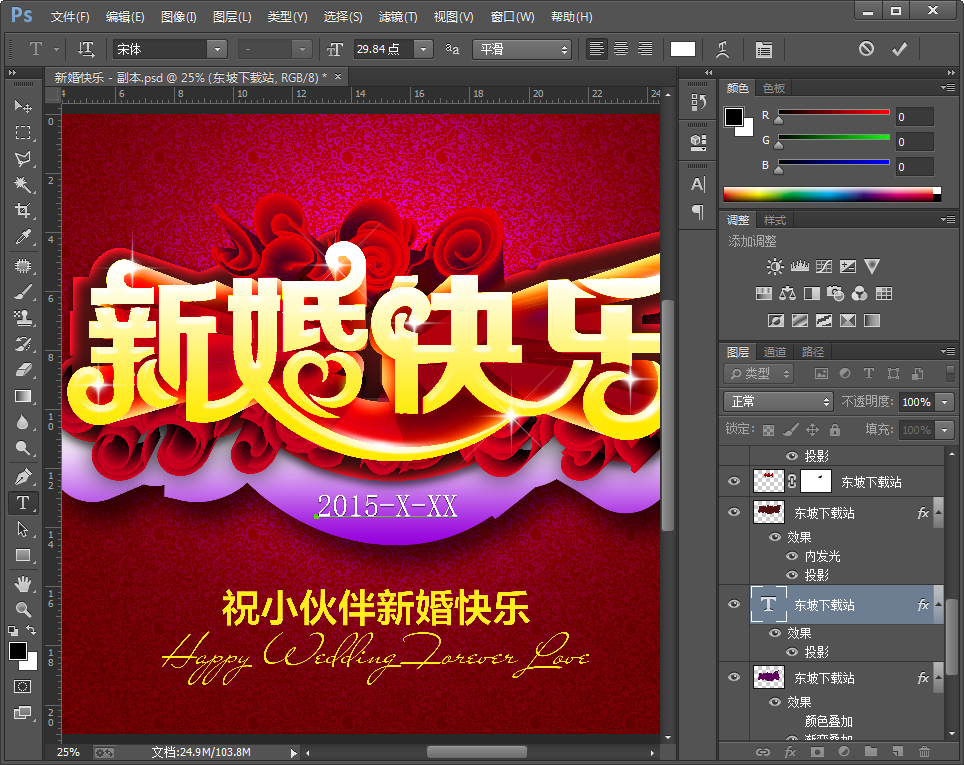Select the Zoom tool
The width and height of the screenshot is (964, 765).
(x=23, y=609)
